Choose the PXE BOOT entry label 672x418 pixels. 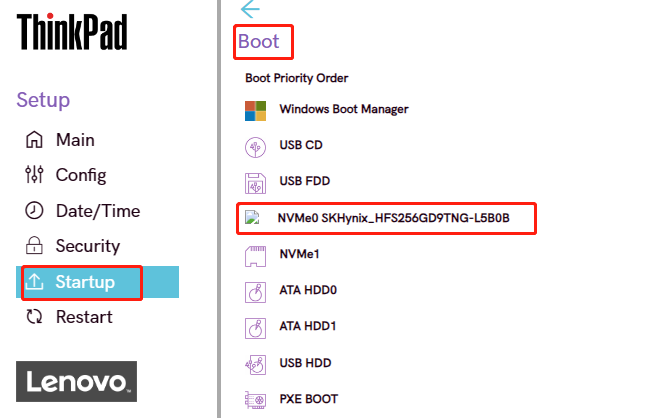308,399
